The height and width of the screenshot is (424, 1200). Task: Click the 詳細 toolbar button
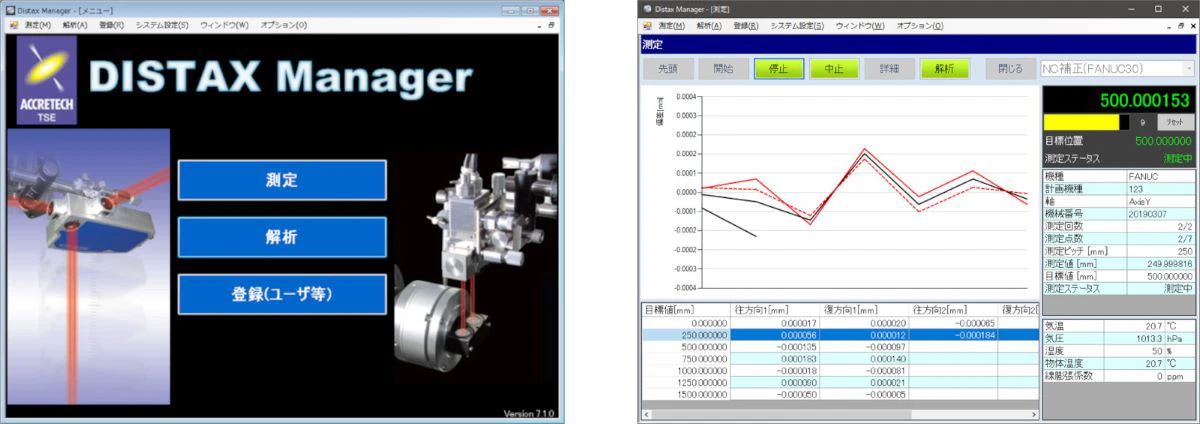[x=889, y=69]
